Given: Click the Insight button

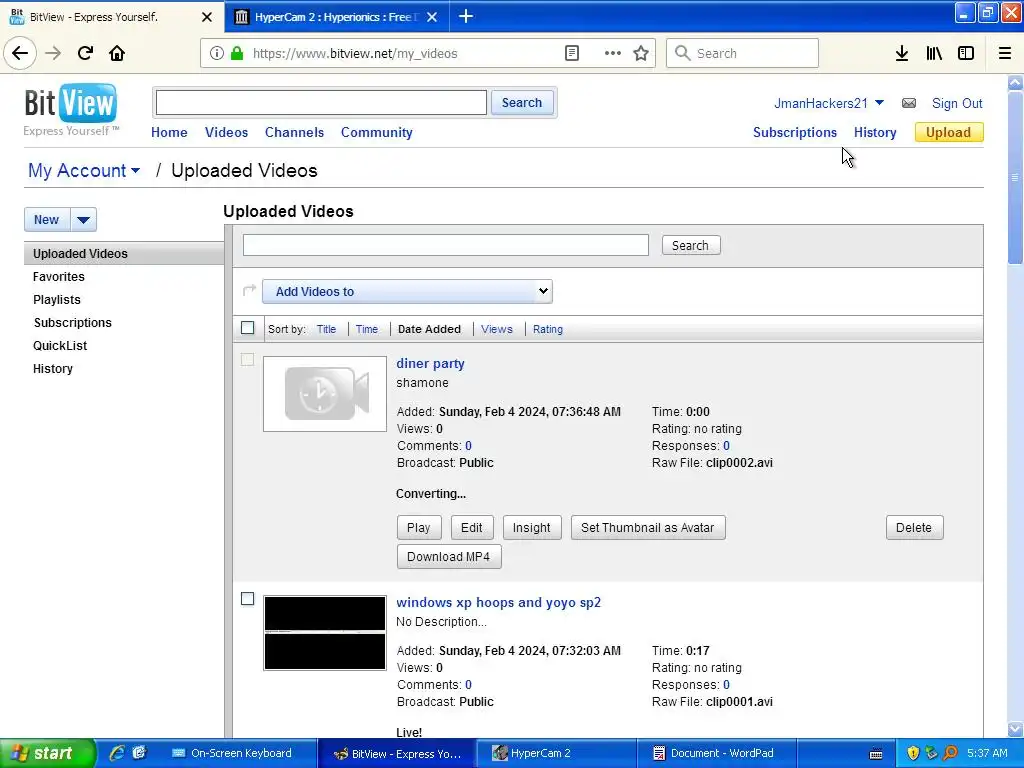Looking at the screenshot, I should pos(532,528).
